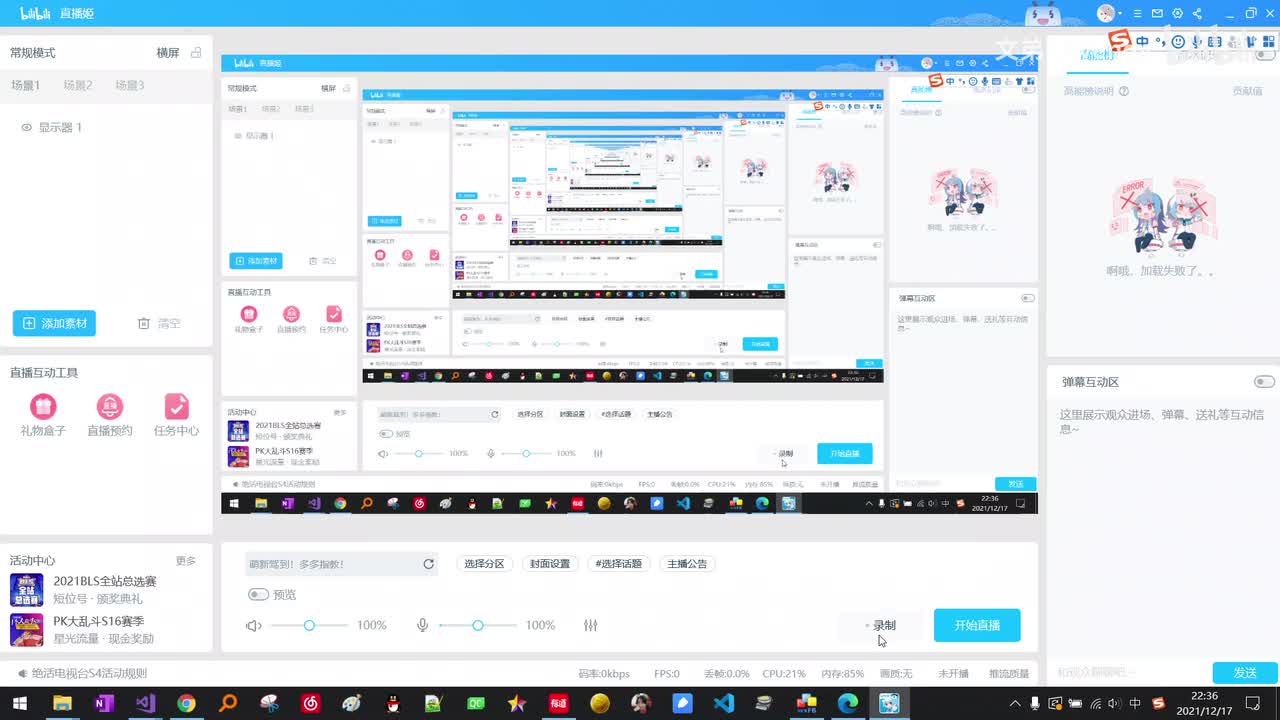Click the share icon in title bar
The width and height of the screenshot is (1280, 720).
pyautogui.click(x=1197, y=14)
